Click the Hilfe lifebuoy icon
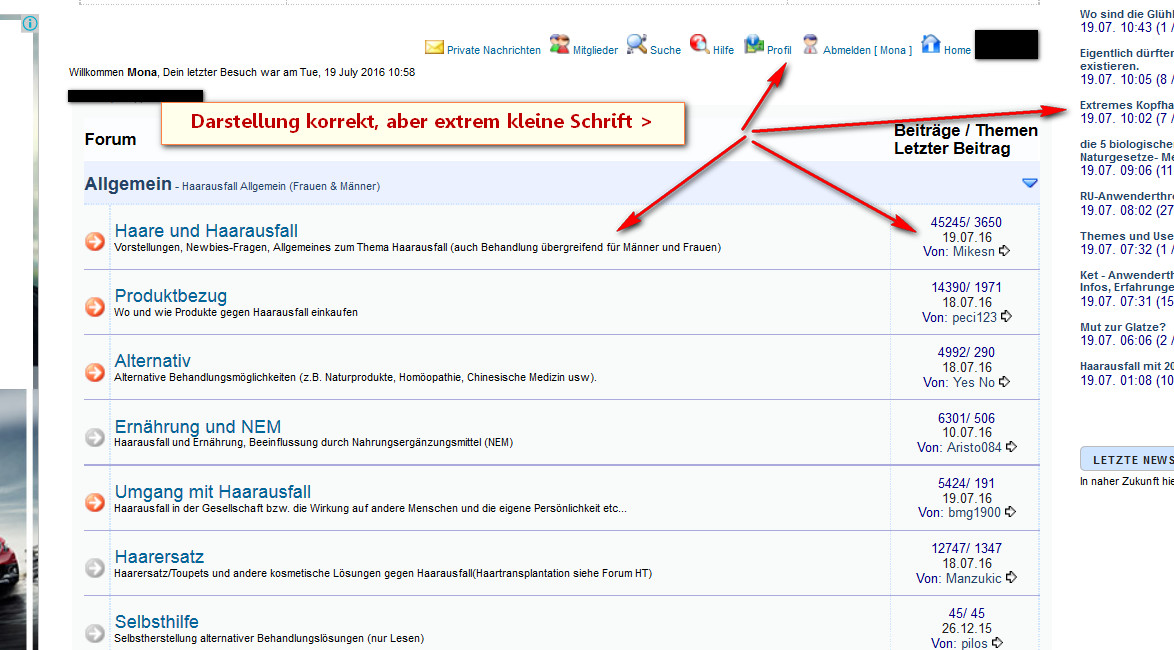Screen dimensions: 1174x650 click(699, 45)
